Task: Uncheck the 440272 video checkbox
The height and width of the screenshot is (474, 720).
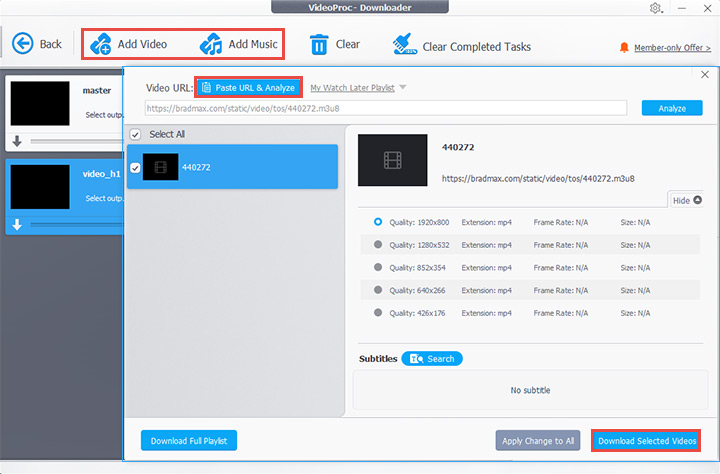Action: (x=135, y=168)
